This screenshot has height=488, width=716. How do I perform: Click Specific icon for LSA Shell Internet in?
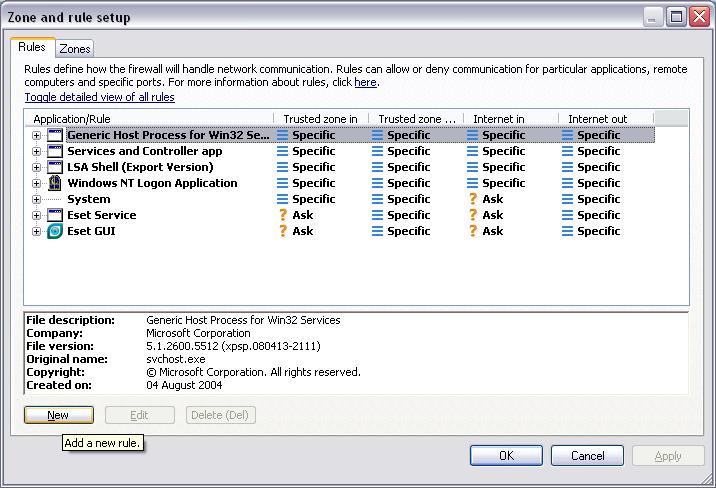472,167
